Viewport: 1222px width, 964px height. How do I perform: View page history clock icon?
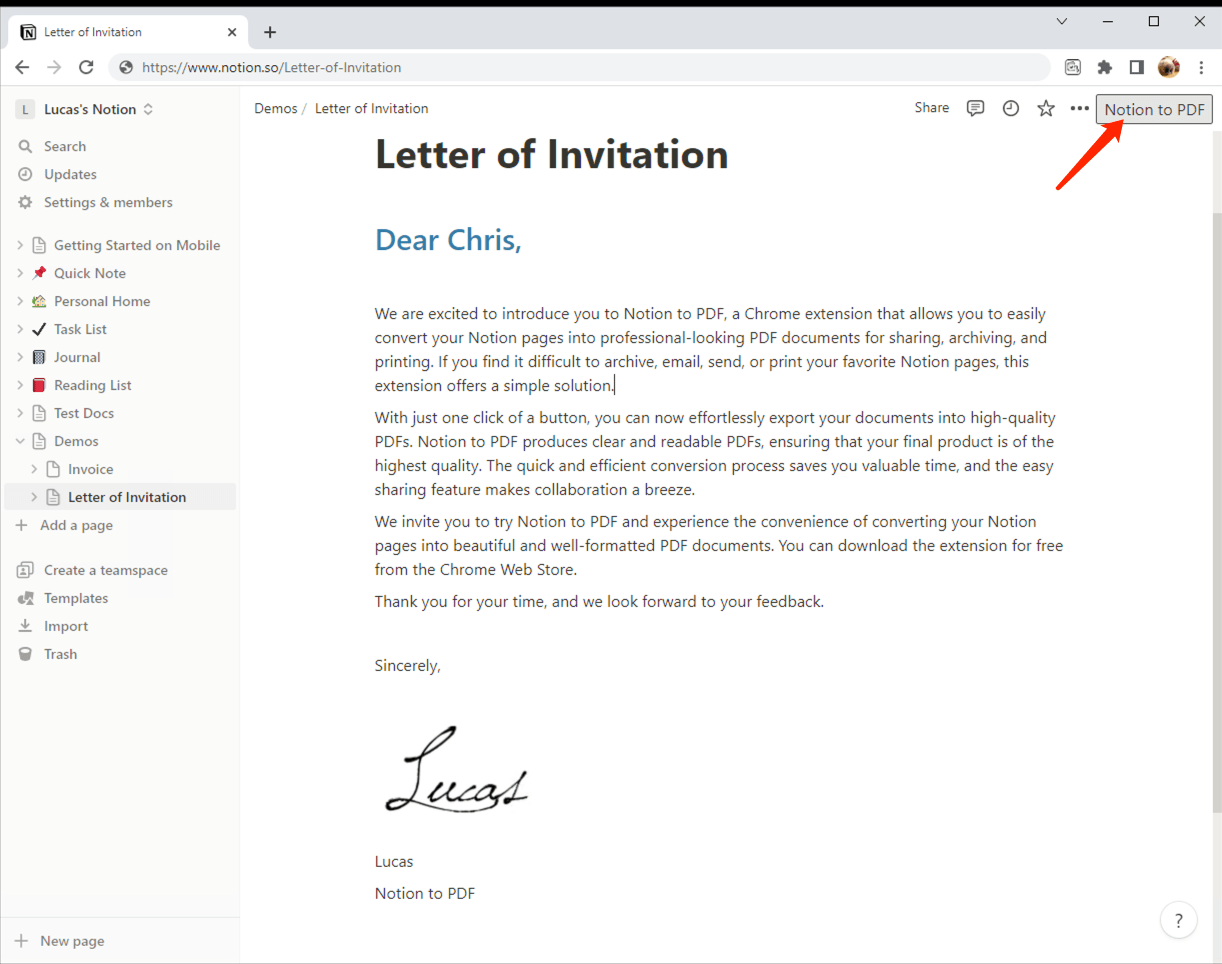tap(1011, 108)
